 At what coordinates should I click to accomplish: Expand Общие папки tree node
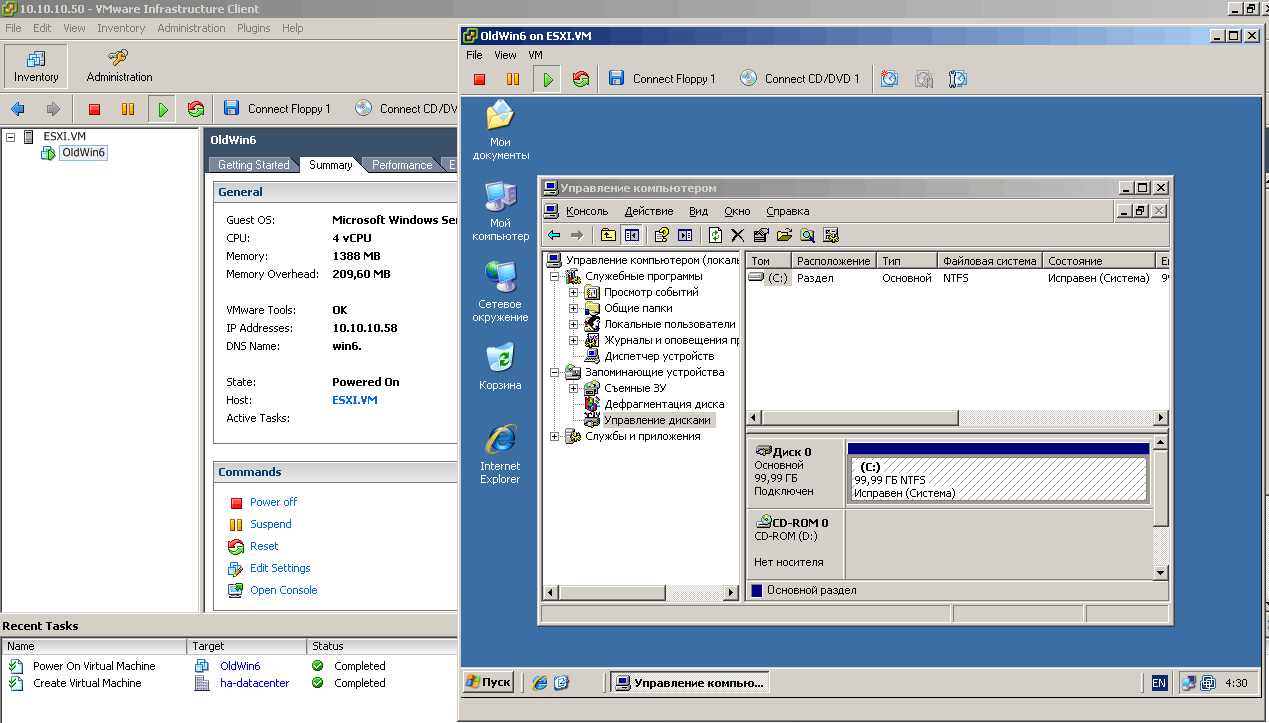pyautogui.click(x=573, y=308)
